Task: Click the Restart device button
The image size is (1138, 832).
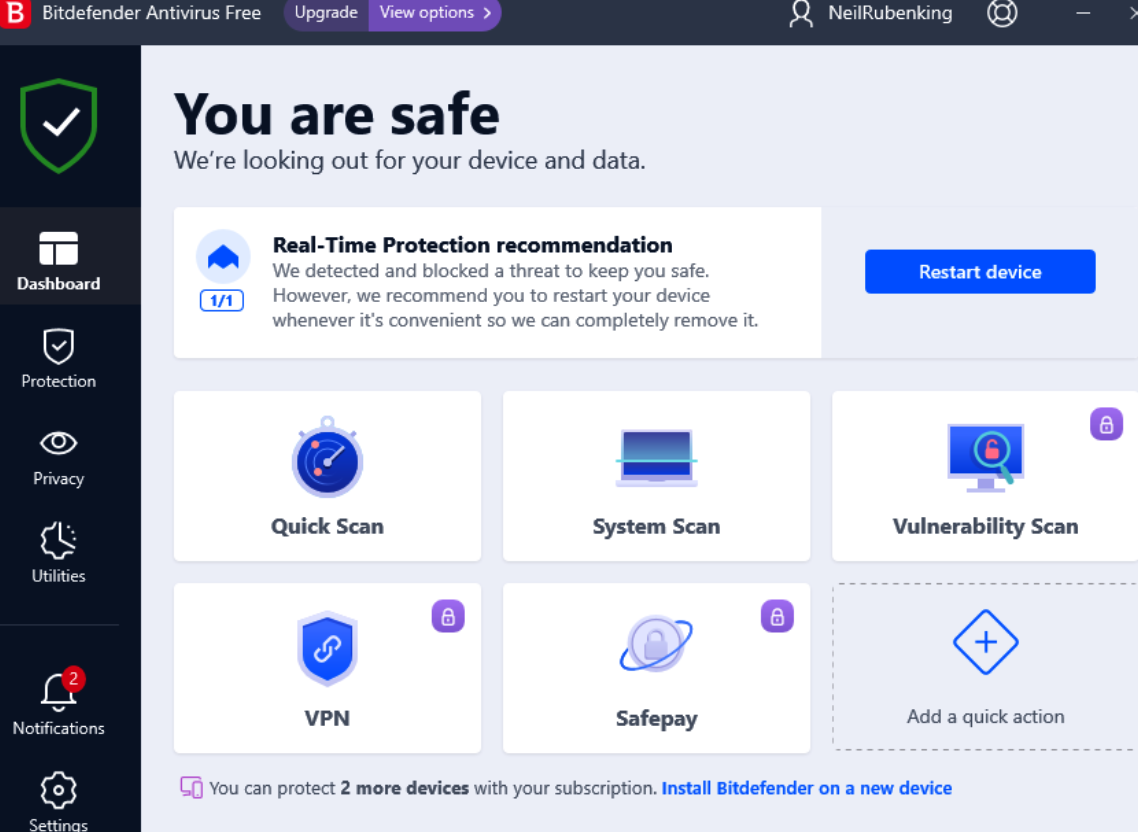Action: (980, 272)
